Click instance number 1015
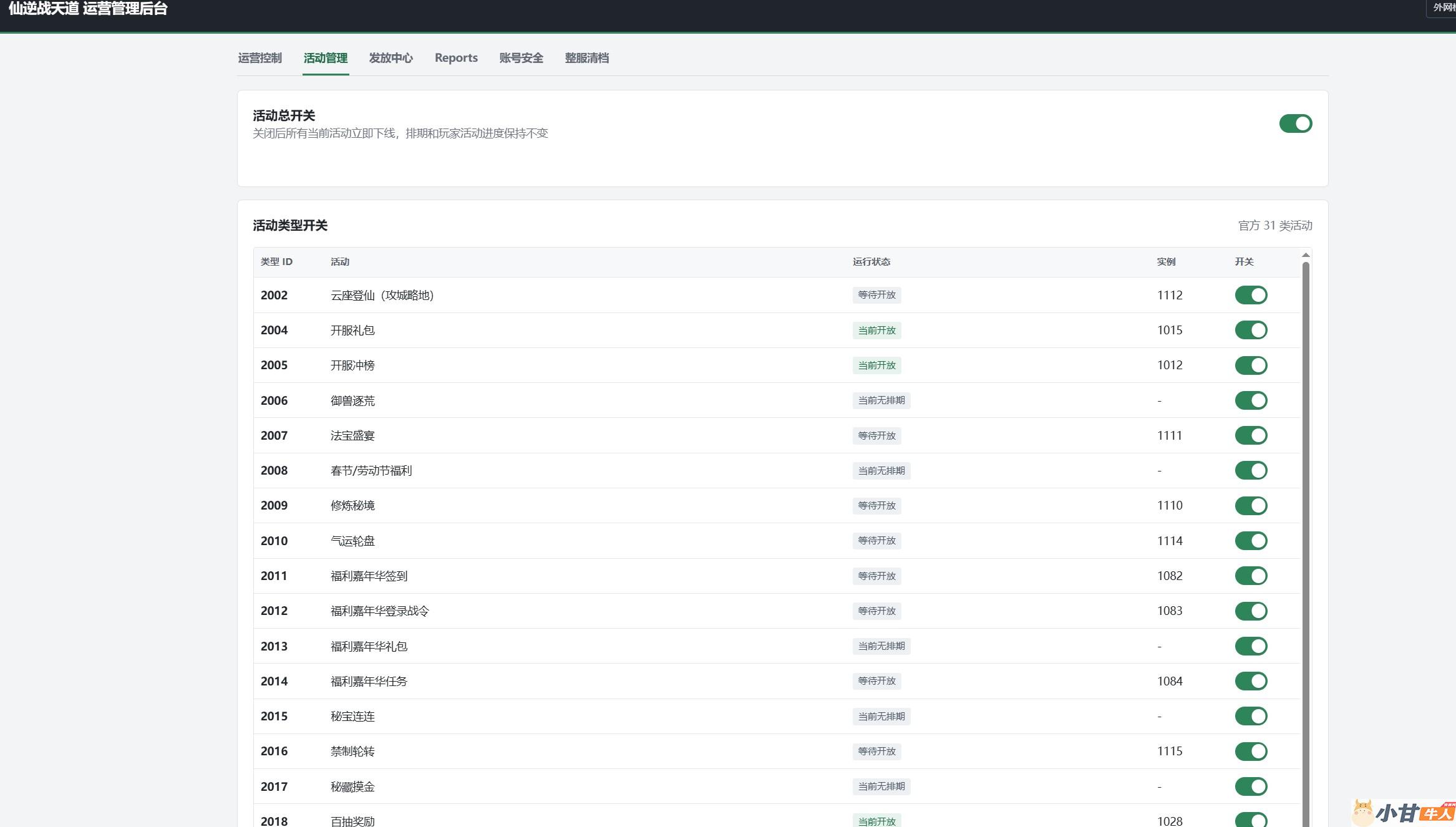 point(1170,330)
